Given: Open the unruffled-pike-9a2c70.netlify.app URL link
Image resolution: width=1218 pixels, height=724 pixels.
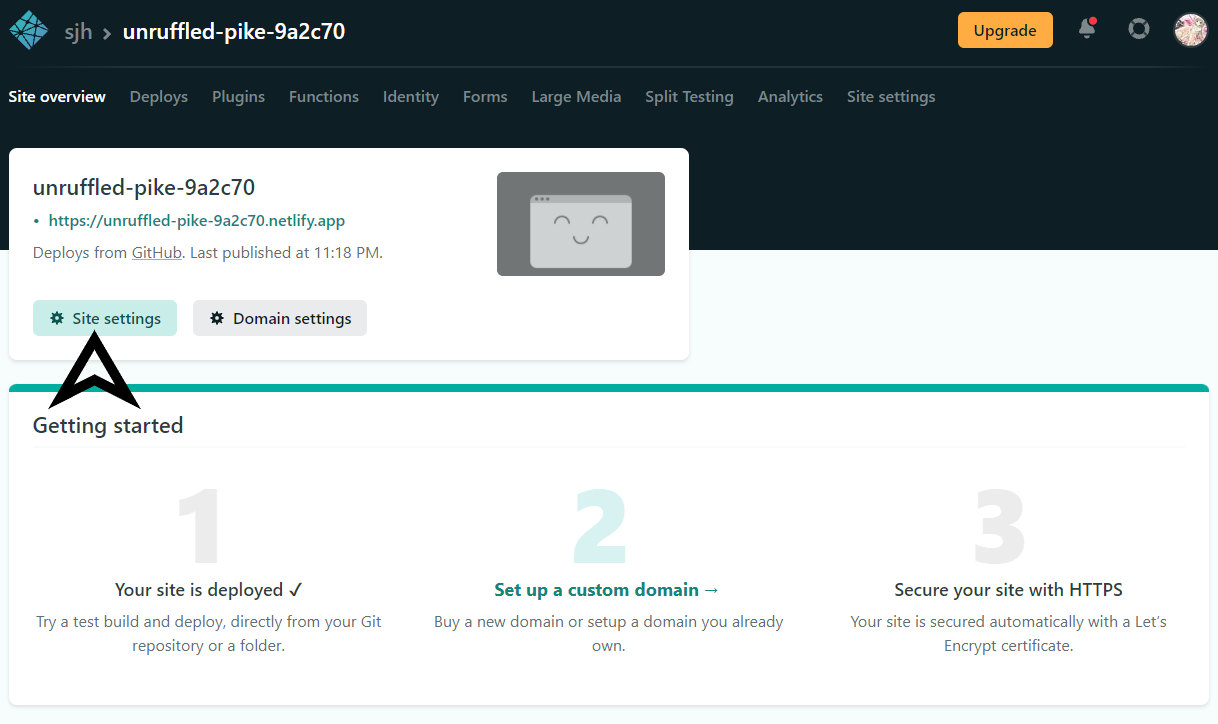Looking at the screenshot, I should click(197, 221).
